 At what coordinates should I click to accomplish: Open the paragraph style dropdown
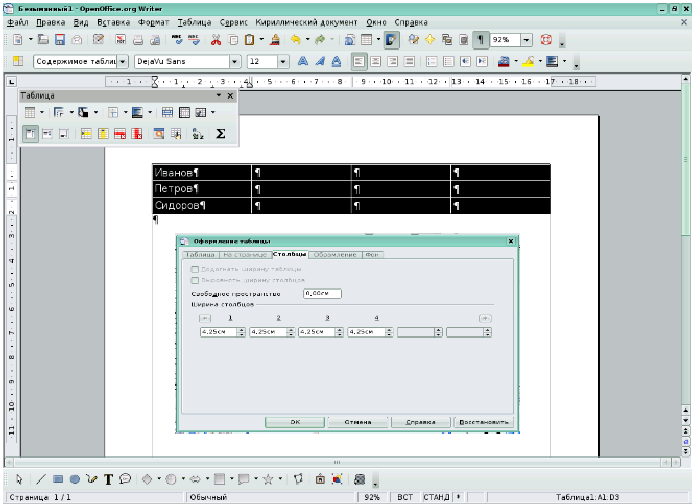pos(123,61)
